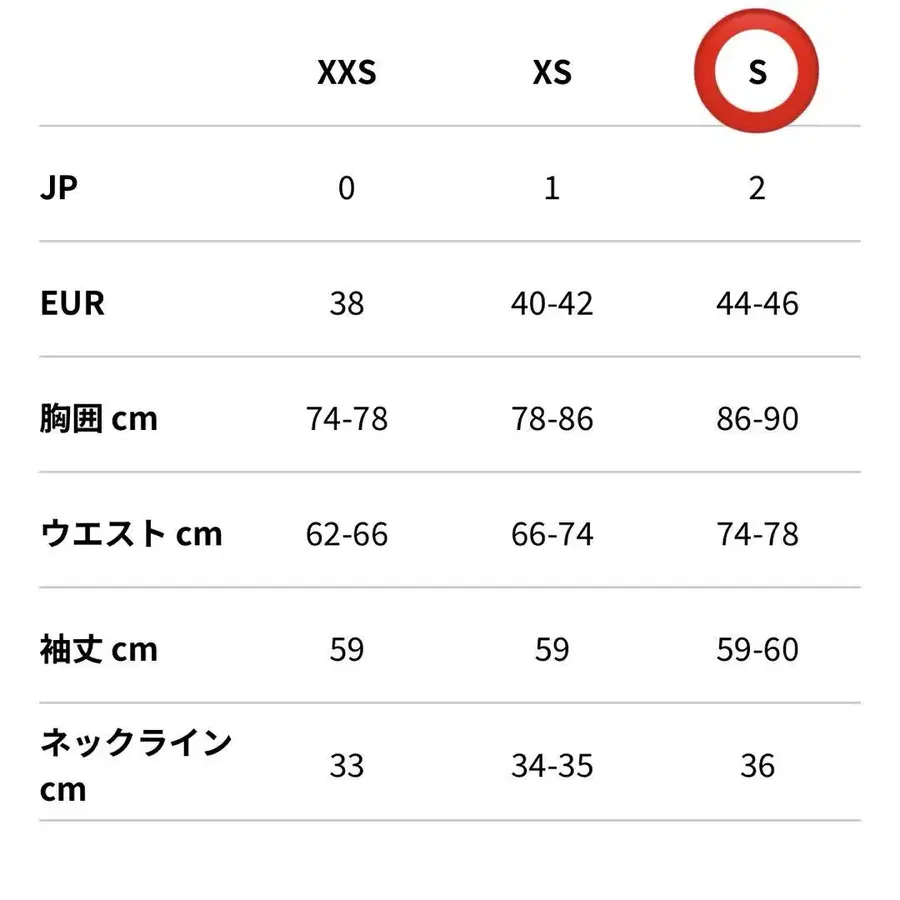900x900 pixels.
Task: Click the JP row label
Action: pos(59,187)
